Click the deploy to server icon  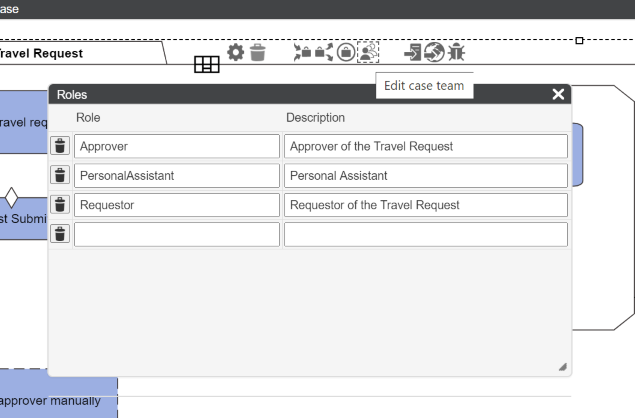click(x=413, y=52)
